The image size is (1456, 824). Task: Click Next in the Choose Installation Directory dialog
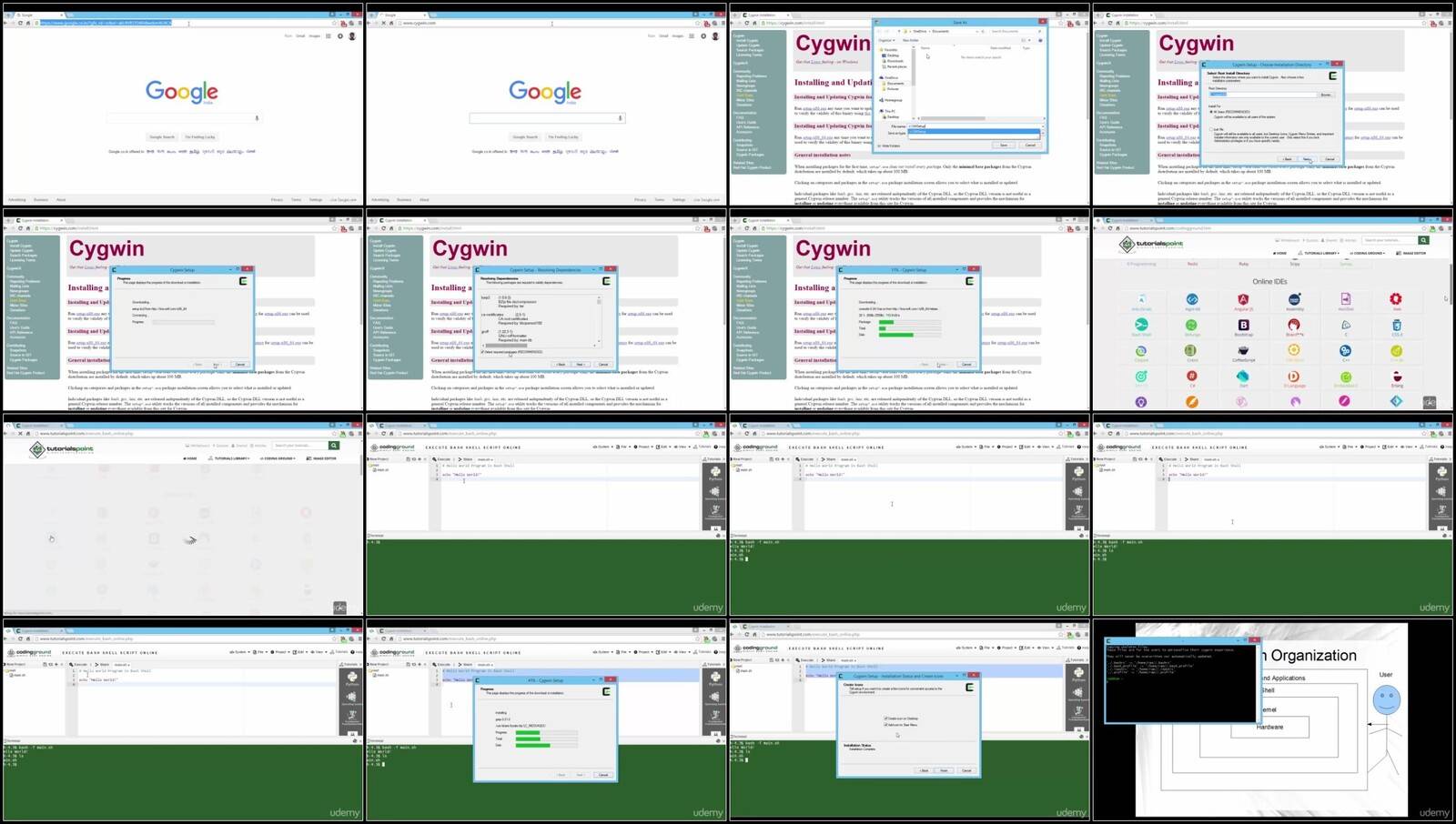(1307, 159)
